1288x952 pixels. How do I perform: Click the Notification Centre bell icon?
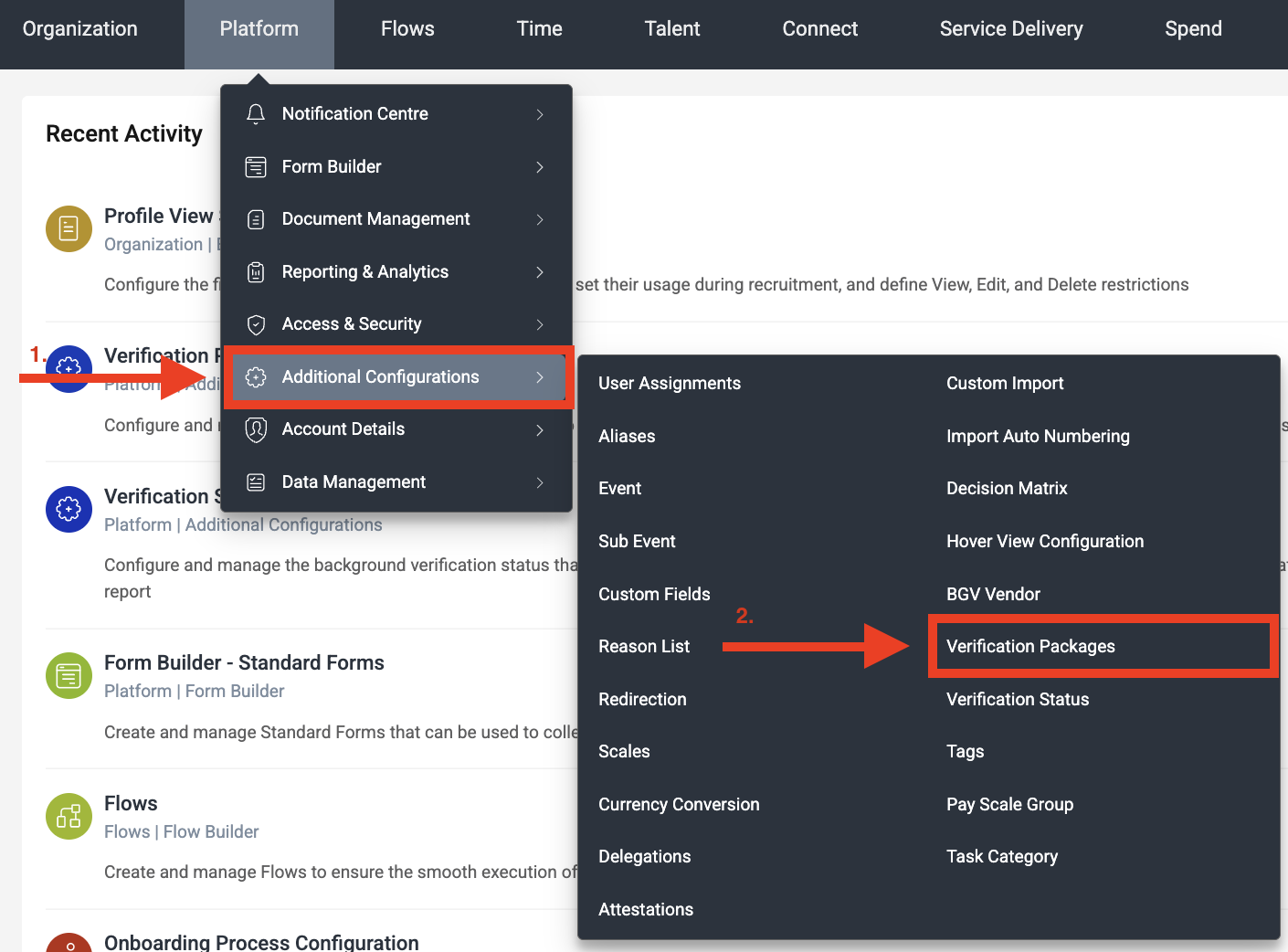256,114
